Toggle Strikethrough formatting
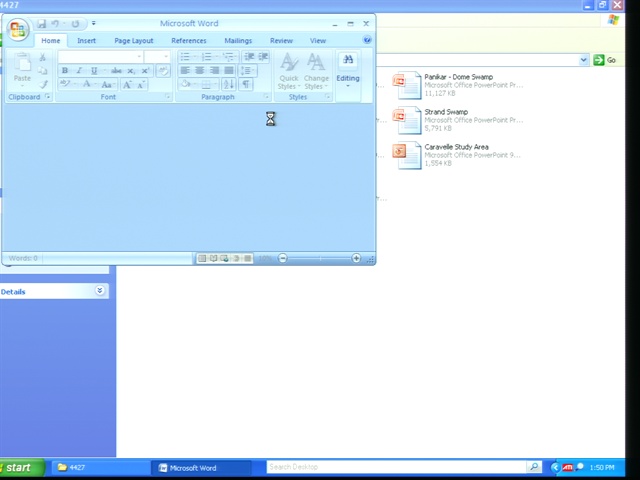Image resolution: width=640 pixels, height=480 pixels. (116, 71)
